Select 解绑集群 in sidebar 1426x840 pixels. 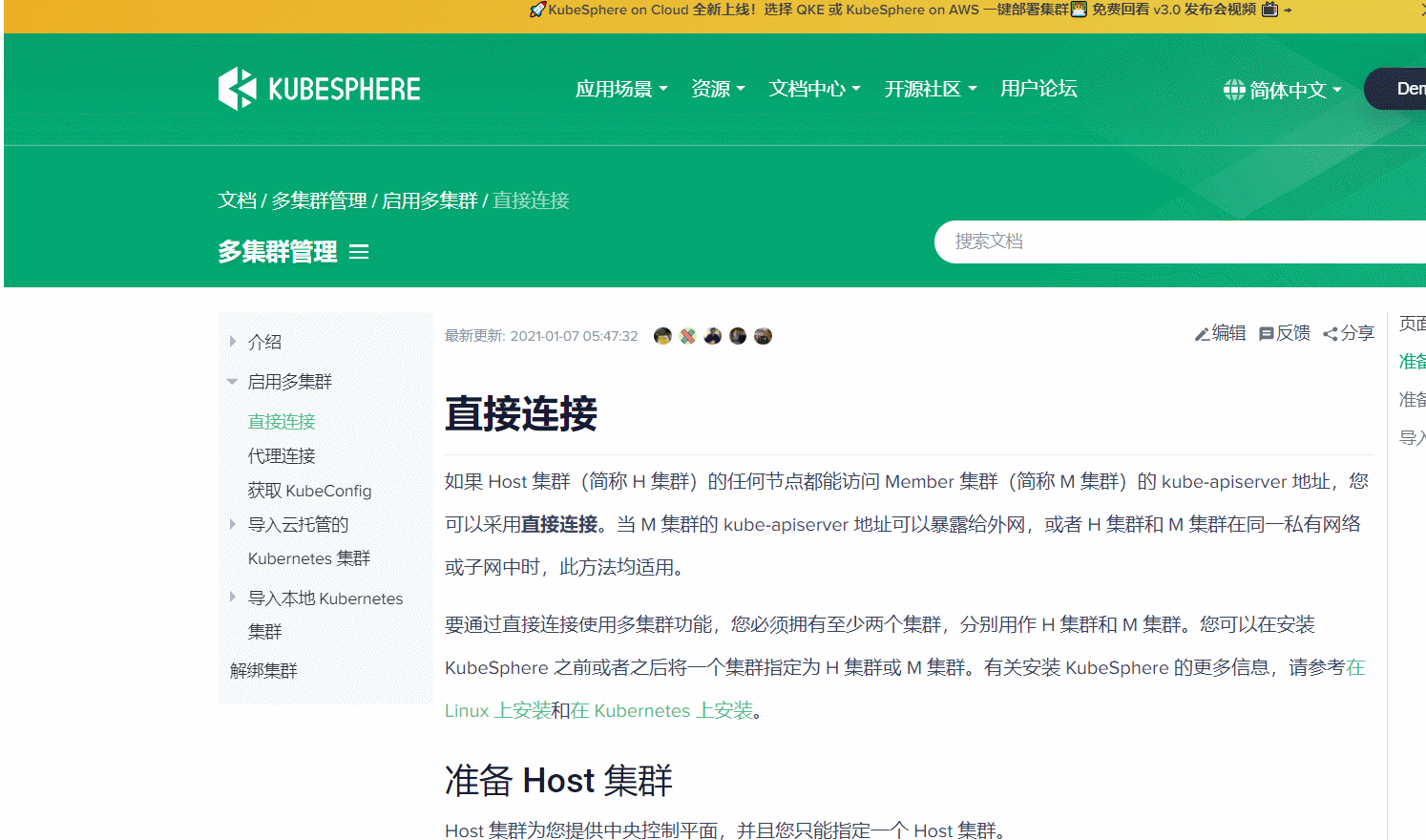tap(263, 670)
